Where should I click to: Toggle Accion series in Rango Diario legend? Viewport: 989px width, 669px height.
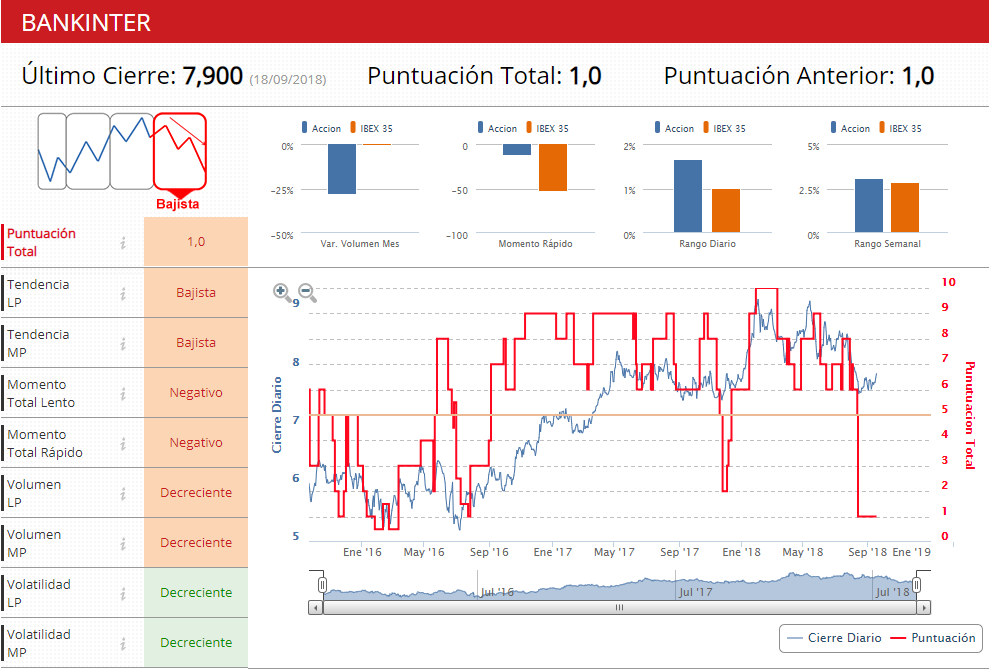pyautogui.click(x=674, y=128)
